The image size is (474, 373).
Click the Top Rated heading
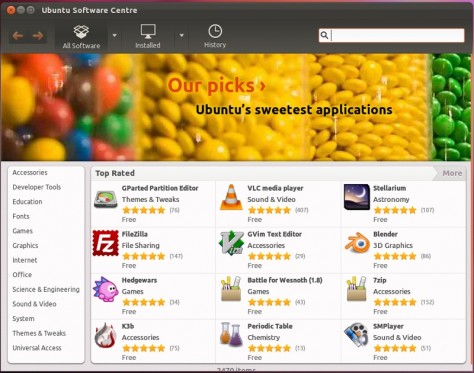tap(115, 173)
